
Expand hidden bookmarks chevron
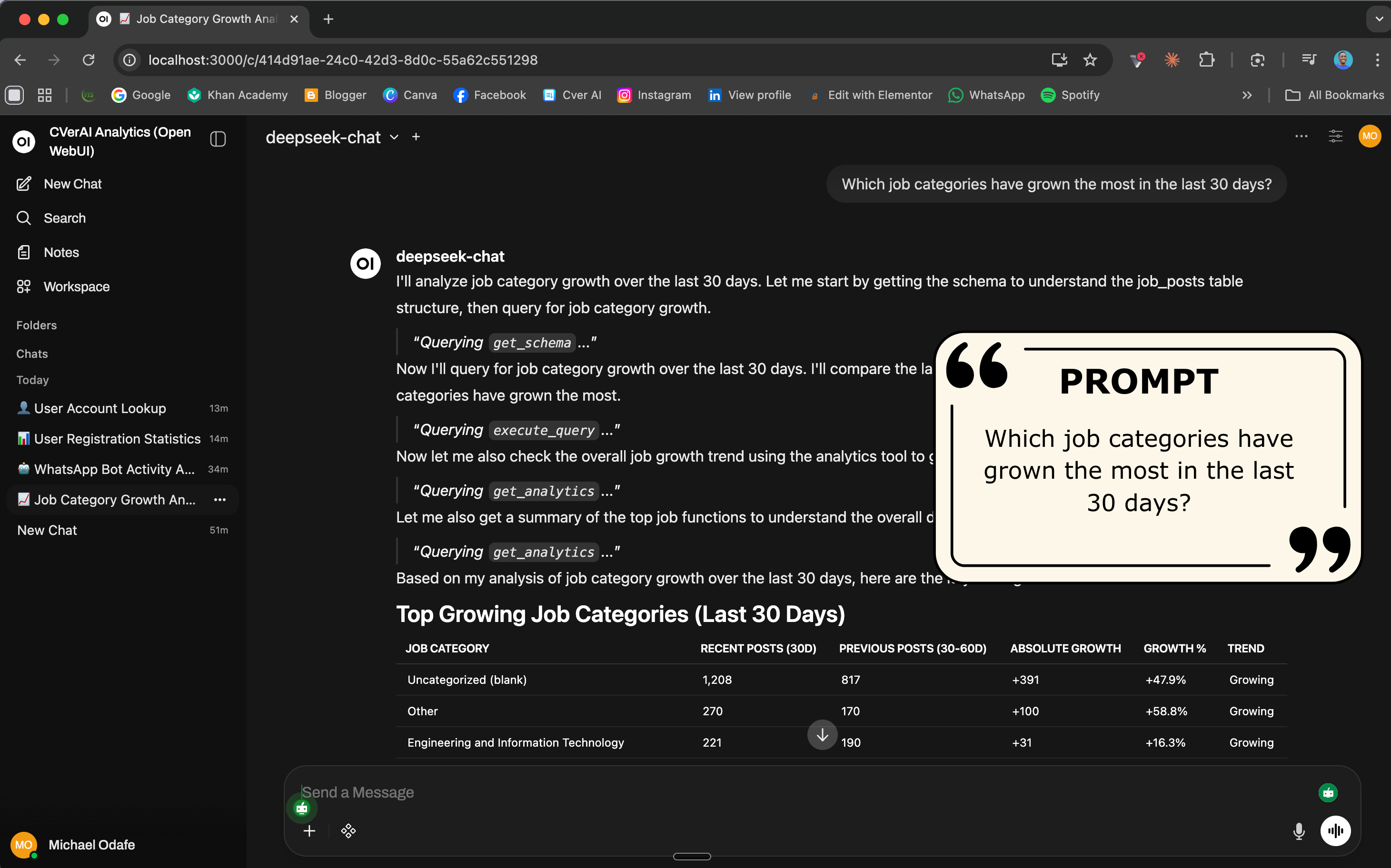[1246, 95]
